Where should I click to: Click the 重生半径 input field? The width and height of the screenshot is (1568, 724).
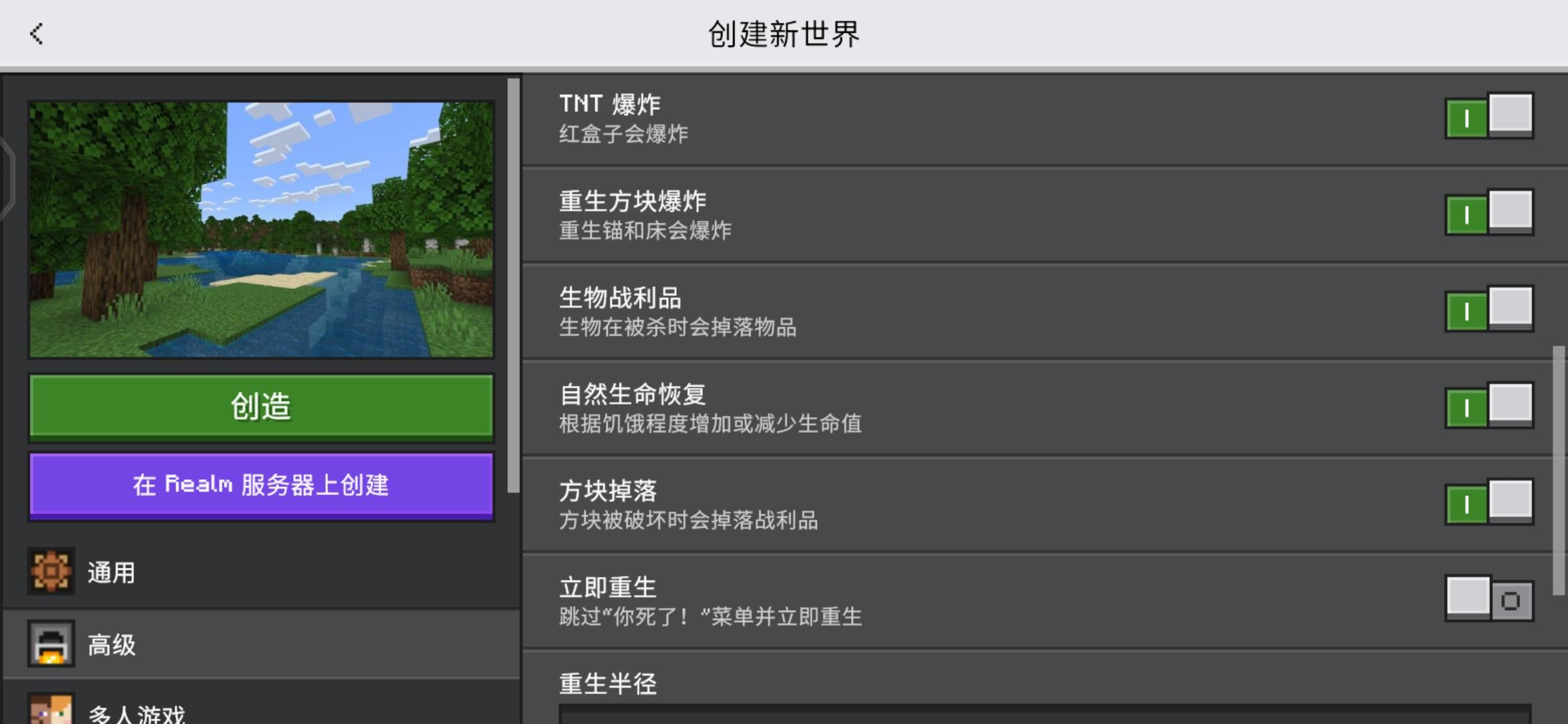point(1044,714)
